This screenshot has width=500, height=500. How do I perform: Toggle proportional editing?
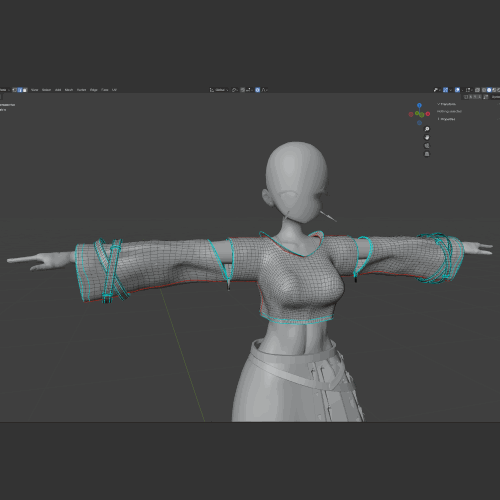pyautogui.click(x=257, y=90)
